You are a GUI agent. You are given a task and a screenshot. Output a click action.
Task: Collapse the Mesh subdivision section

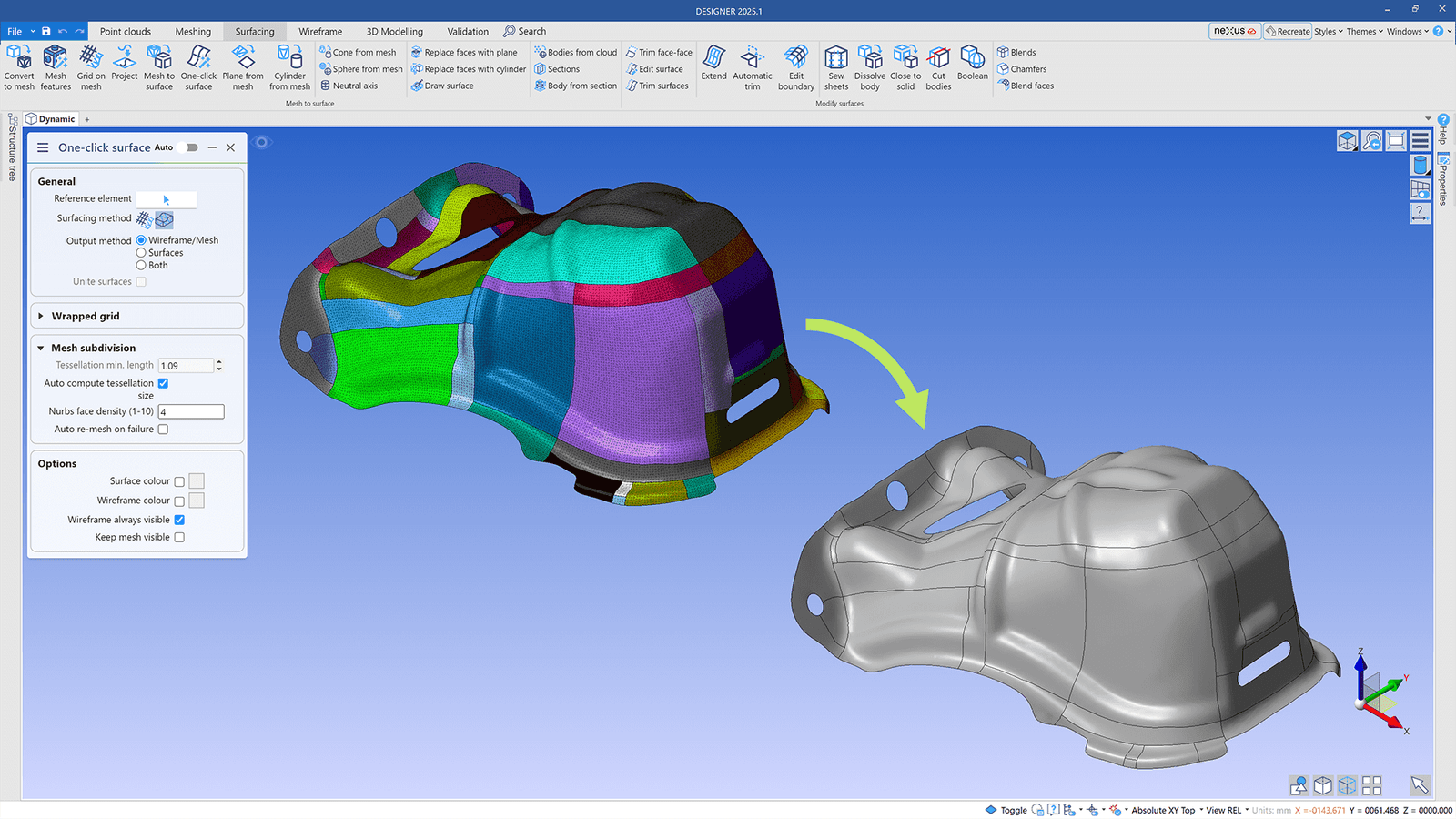point(41,348)
